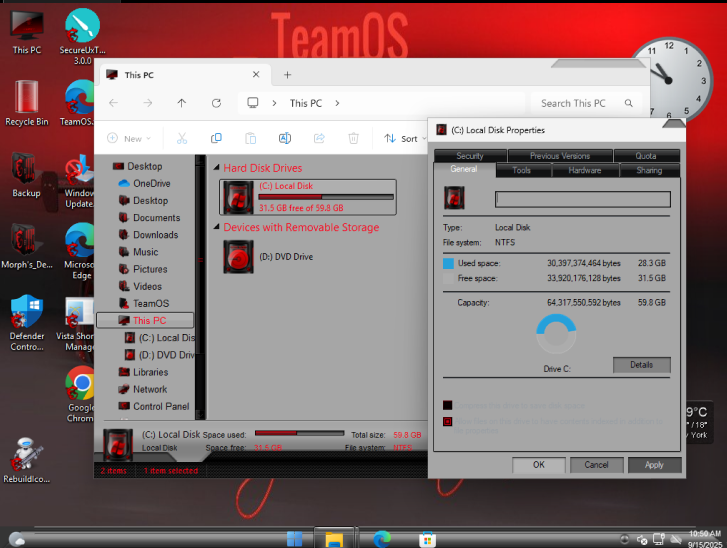Switch to the Quota tab
Image resolution: width=727 pixels, height=548 pixels.
tap(646, 156)
